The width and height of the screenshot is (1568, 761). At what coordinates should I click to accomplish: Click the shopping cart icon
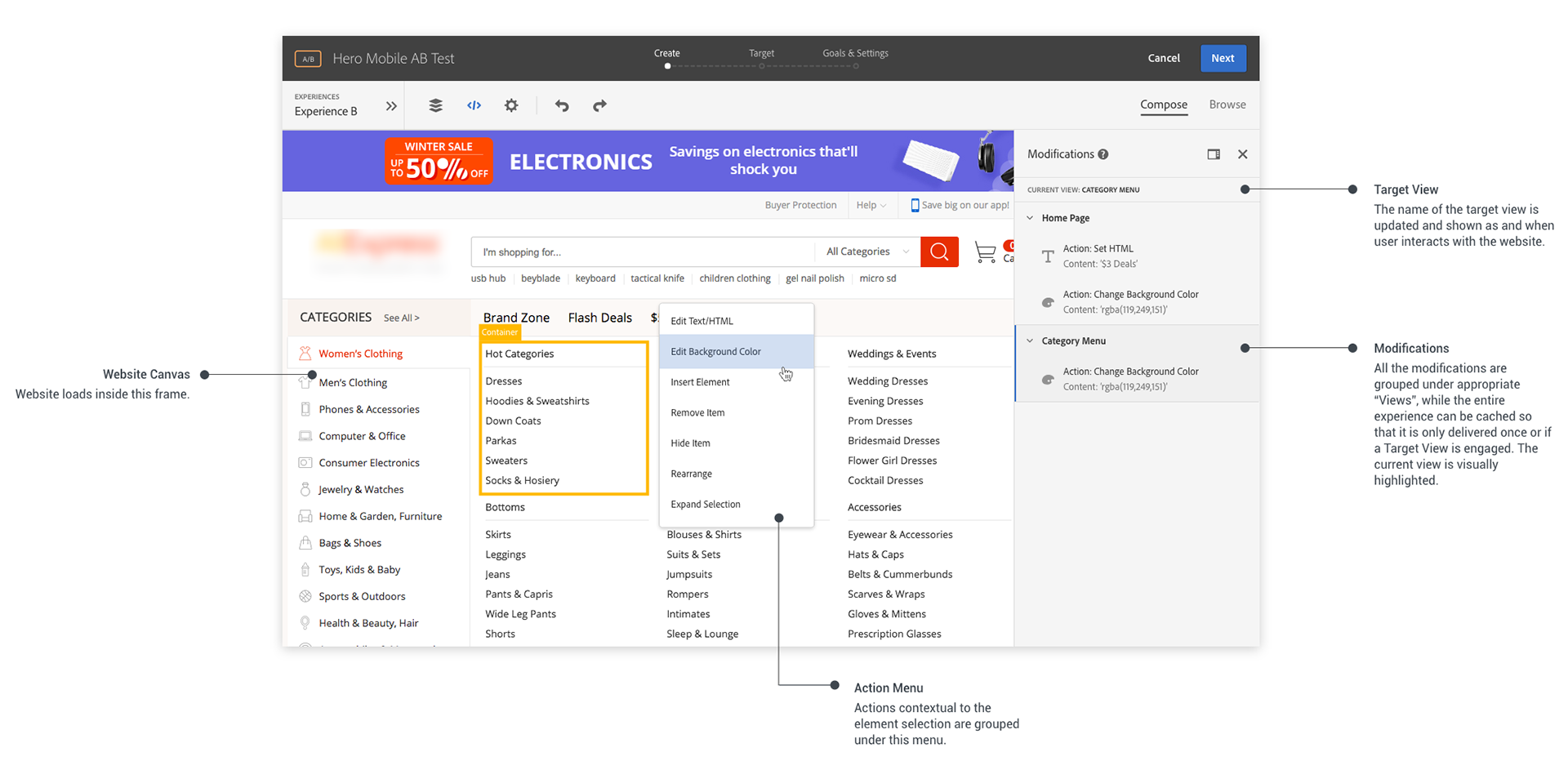pyautogui.click(x=985, y=252)
